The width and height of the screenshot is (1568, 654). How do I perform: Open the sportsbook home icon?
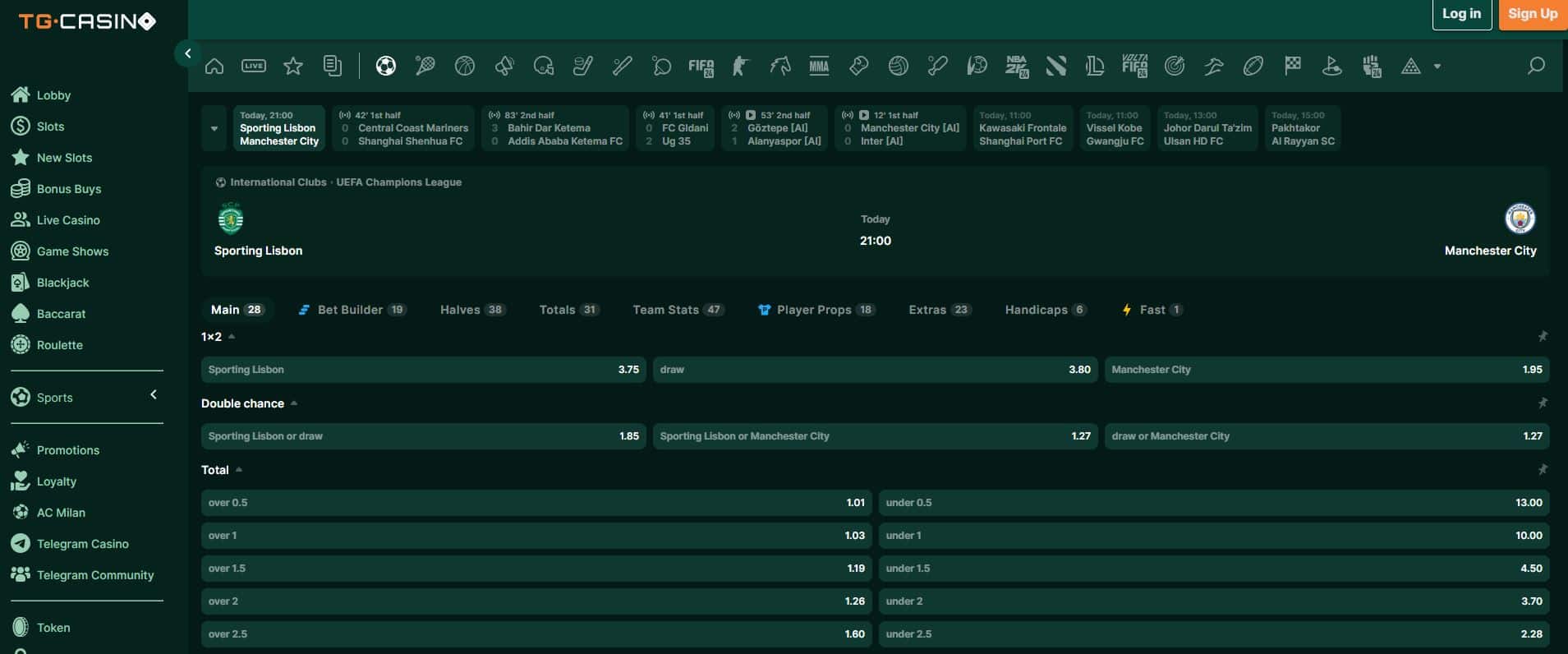[x=214, y=67]
